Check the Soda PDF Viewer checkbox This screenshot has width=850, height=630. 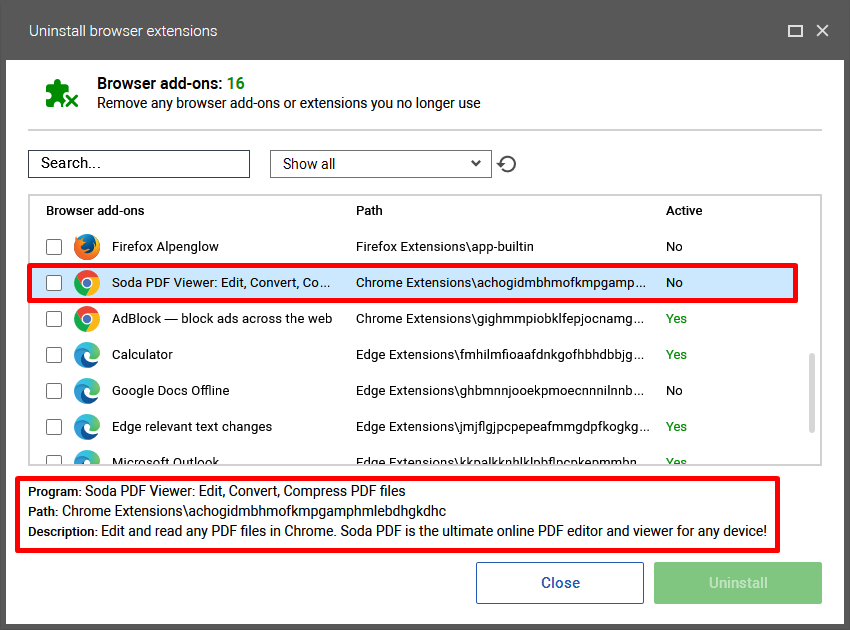(x=54, y=282)
